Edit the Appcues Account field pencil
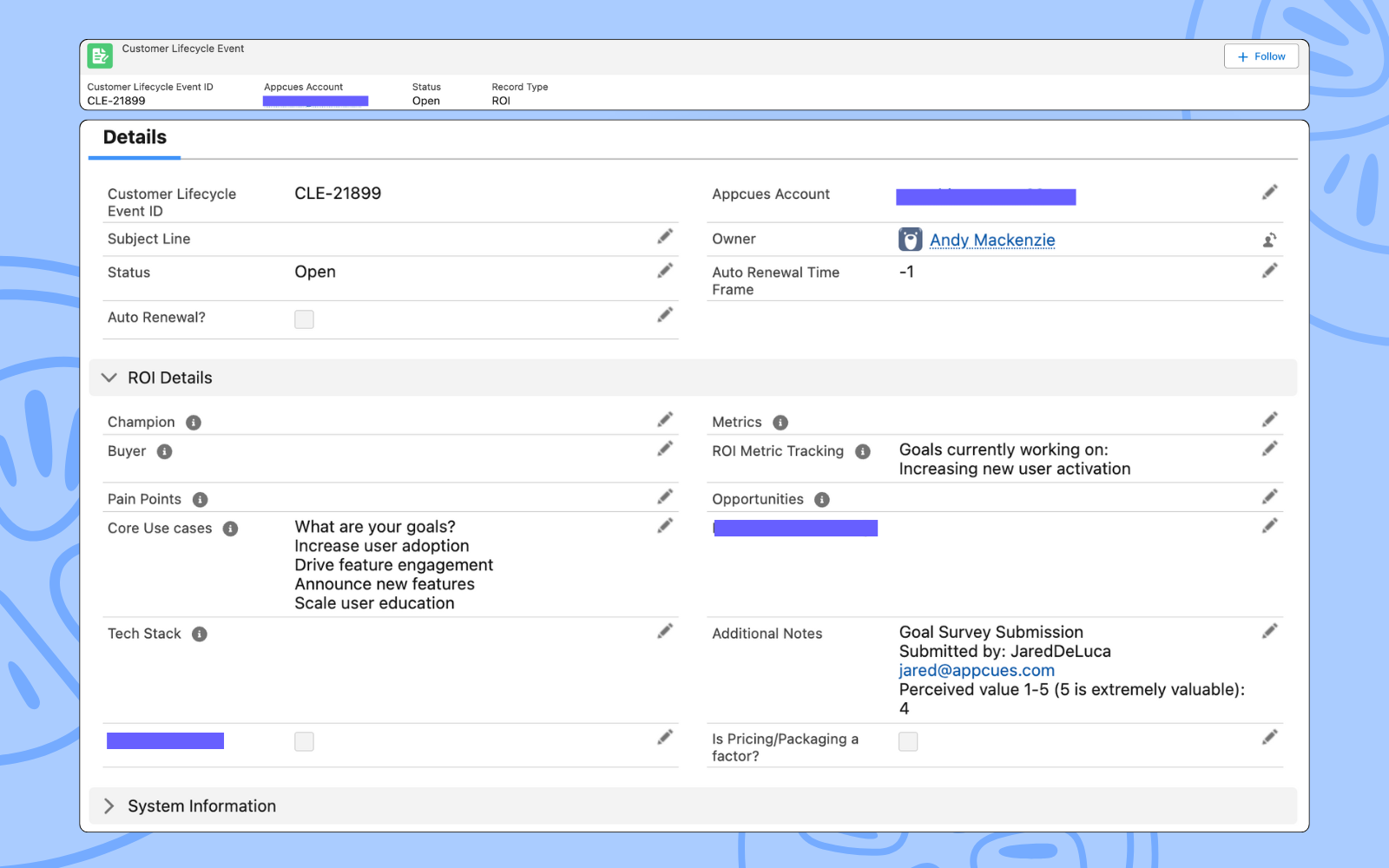This screenshot has width=1389, height=868. pyautogui.click(x=1269, y=192)
